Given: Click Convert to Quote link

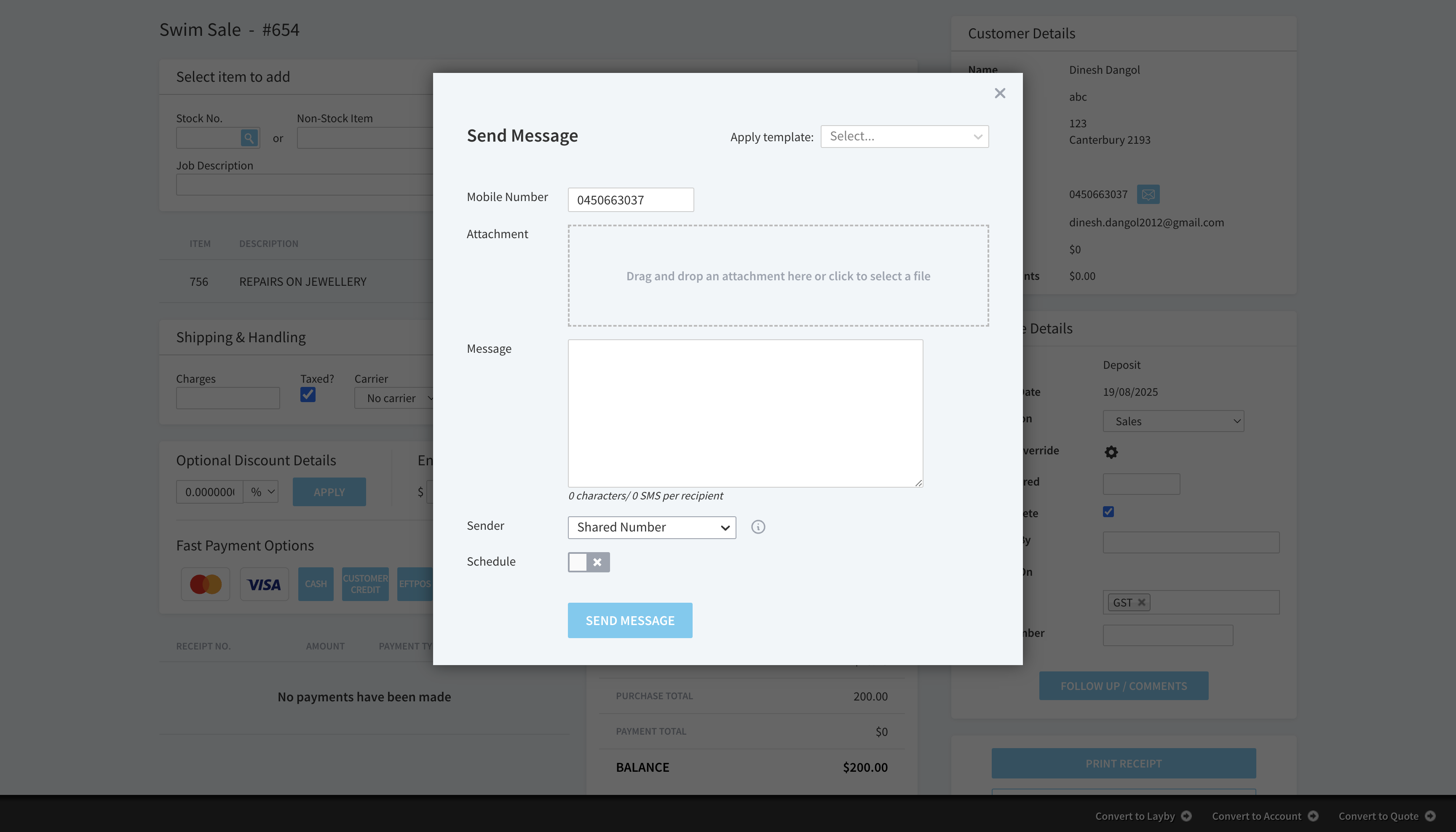Looking at the screenshot, I should [x=1378, y=816].
